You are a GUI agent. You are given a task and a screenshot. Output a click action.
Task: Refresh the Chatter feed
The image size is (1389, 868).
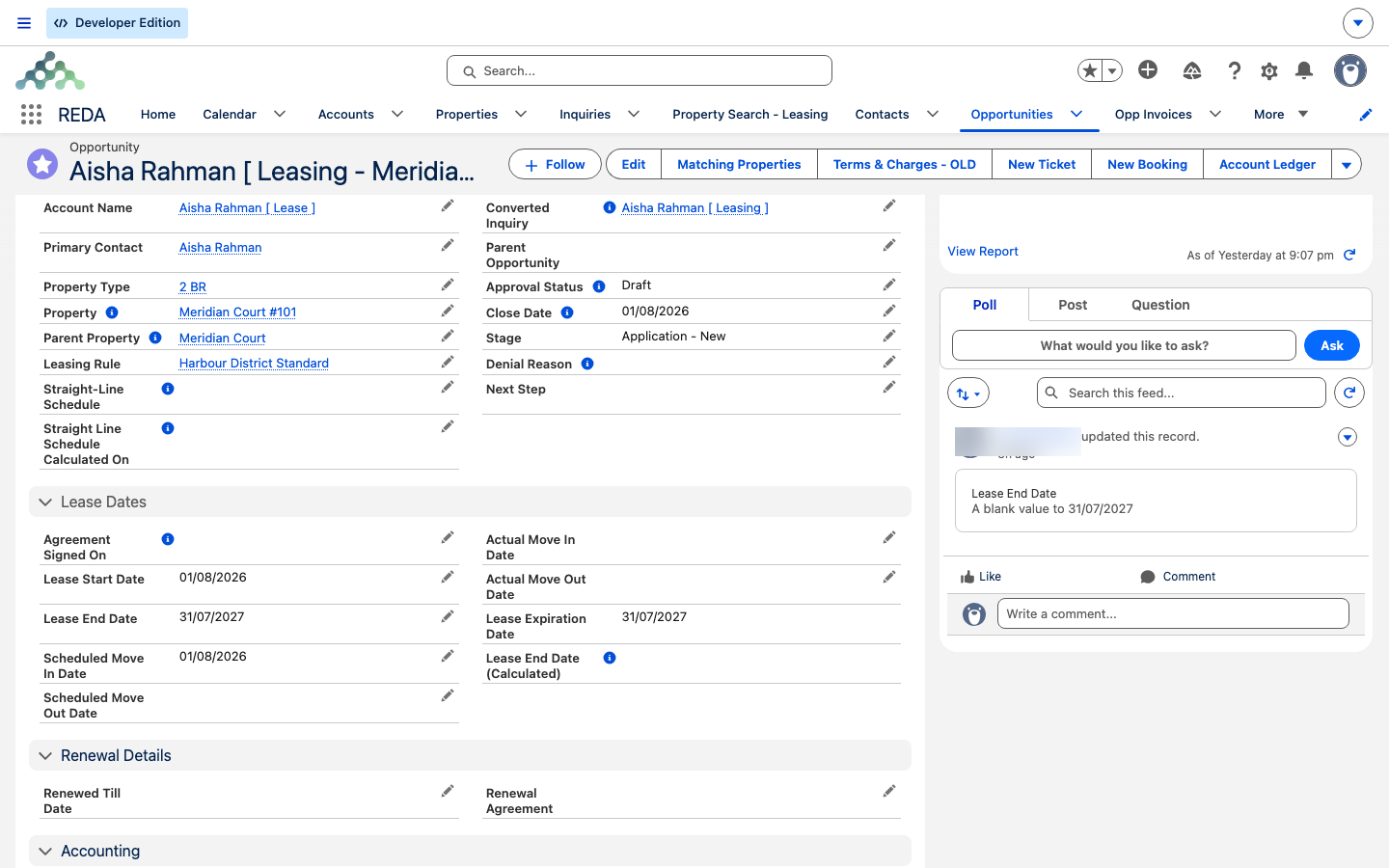click(1349, 393)
